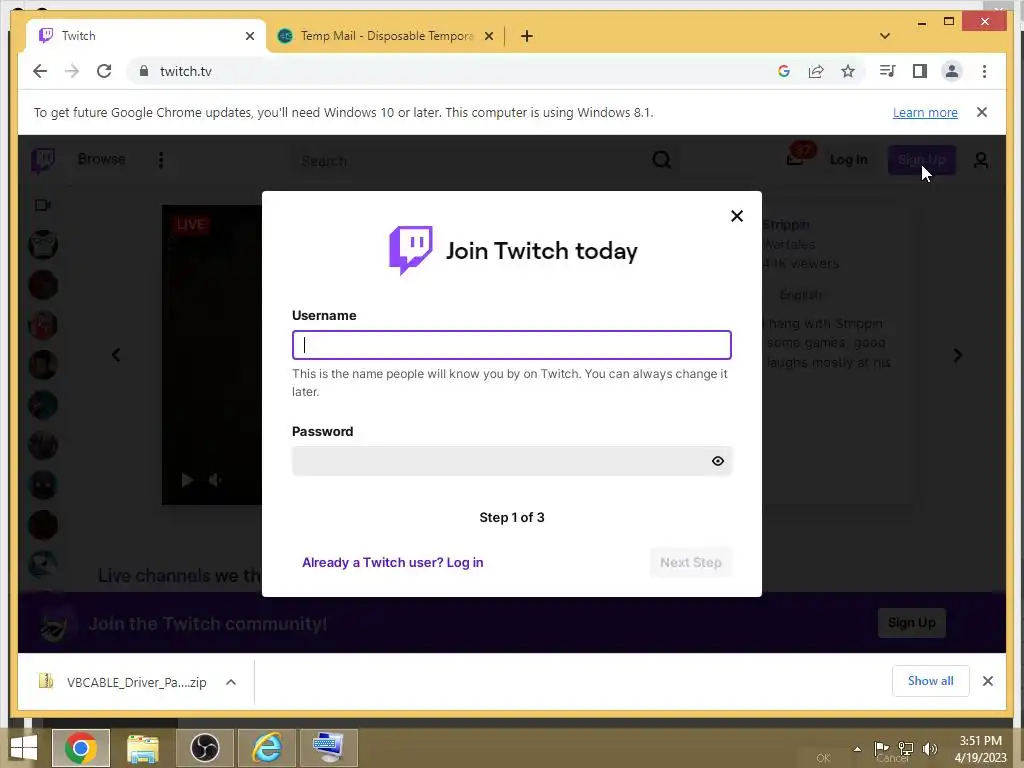The width and height of the screenshot is (1024, 768).
Task: Click the Twitch logo home icon
Action: pos(43,159)
